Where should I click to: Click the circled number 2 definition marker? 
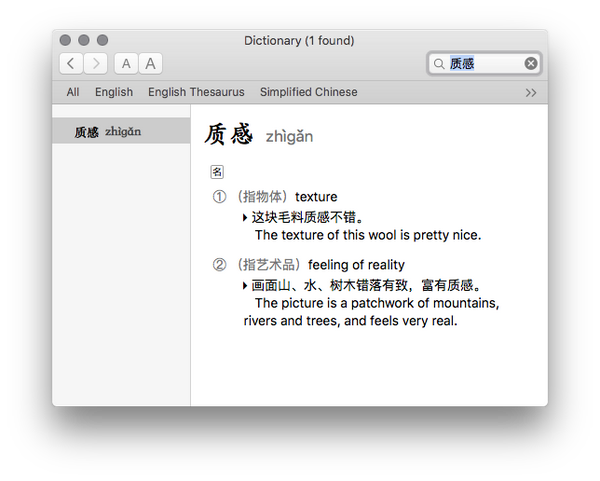[219, 264]
